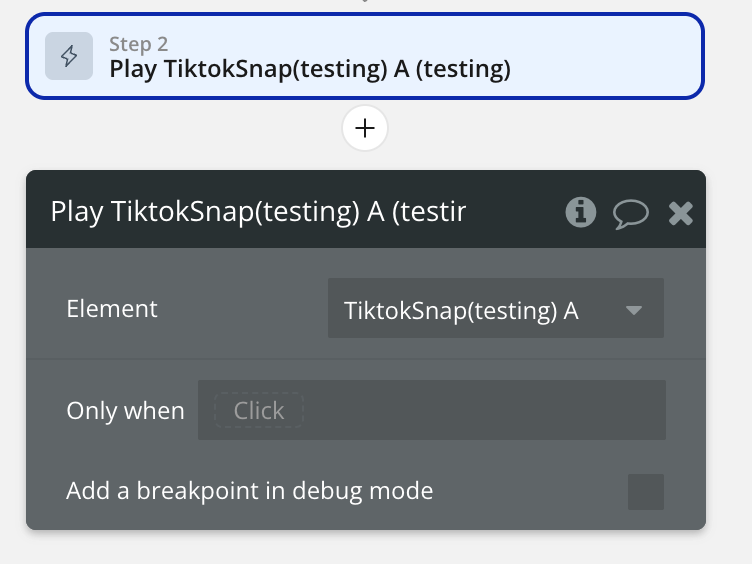The width and height of the screenshot is (752, 564).
Task: Click the lightning bolt icon on Step 2
Action: [x=69, y=56]
